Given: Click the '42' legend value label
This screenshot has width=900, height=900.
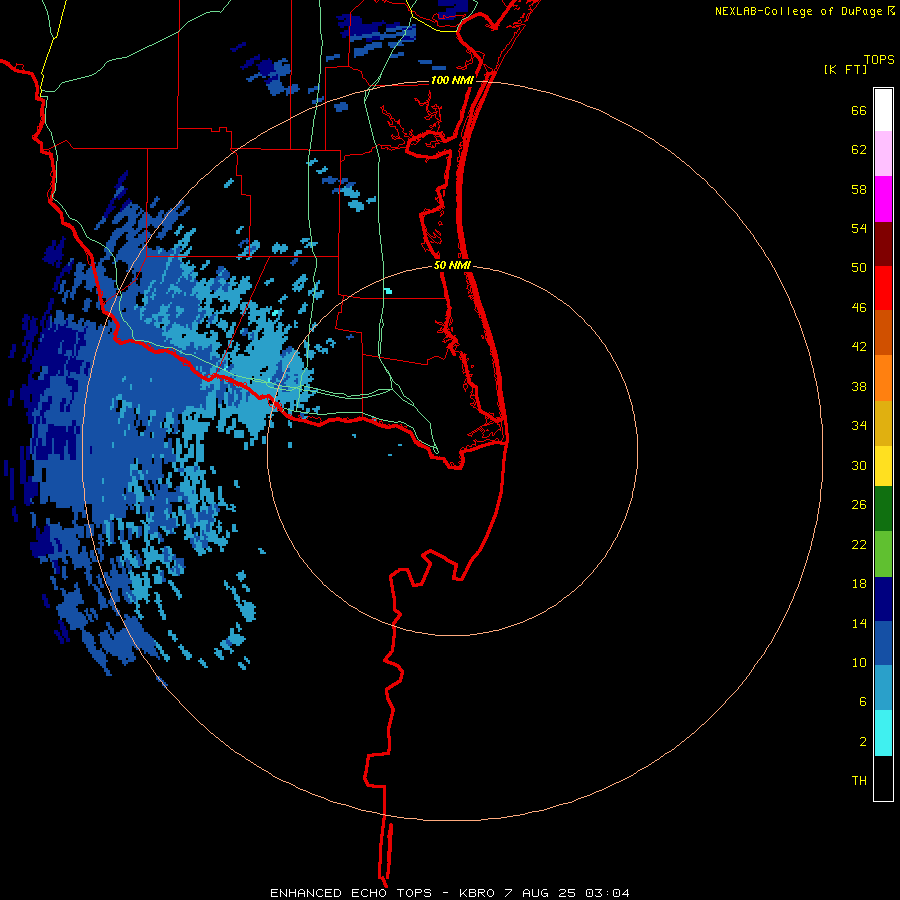Looking at the screenshot, I should (x=859, y=346).
